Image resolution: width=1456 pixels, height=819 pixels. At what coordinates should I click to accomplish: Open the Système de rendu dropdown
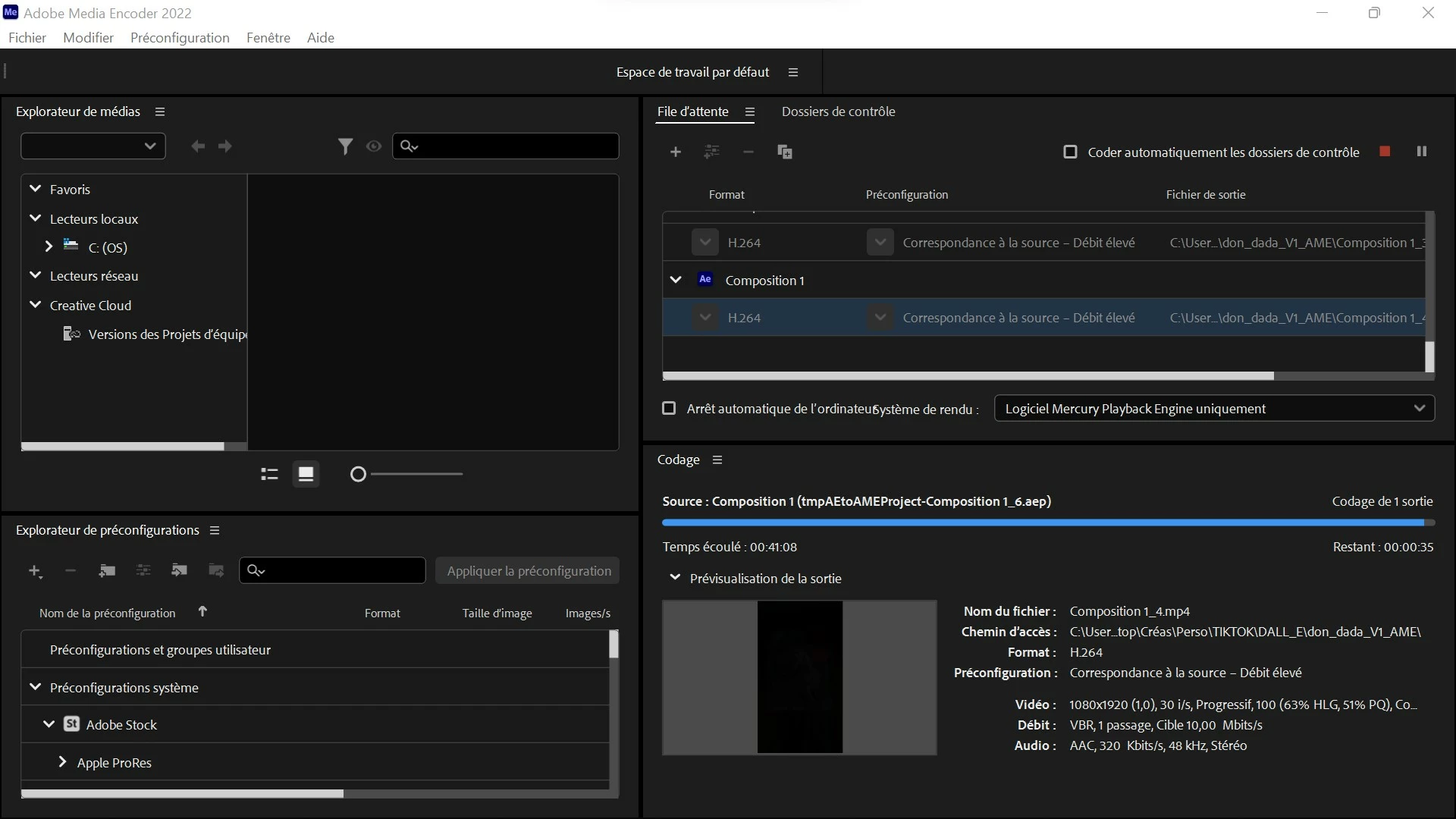pos(1213,409)
